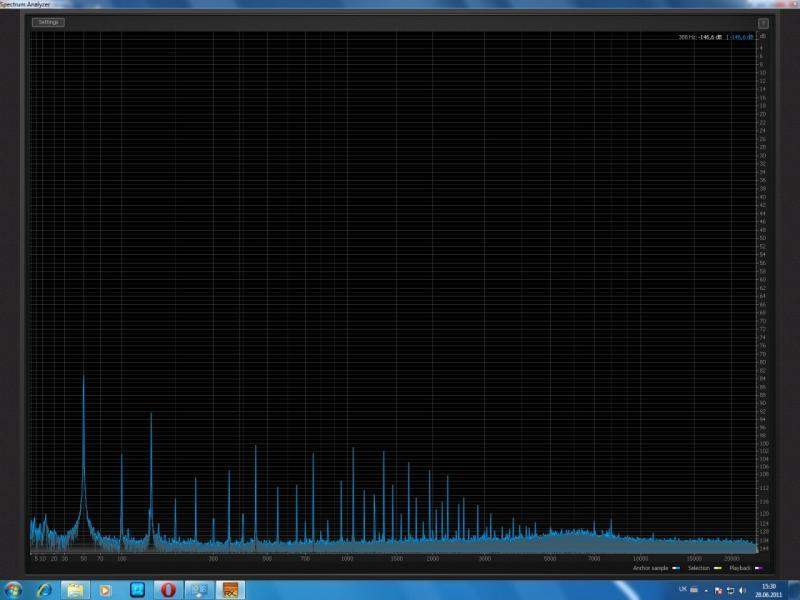Open Windows Explorer folder icon on taskbar
The image size is (800, 600).
tap(75, 589)
